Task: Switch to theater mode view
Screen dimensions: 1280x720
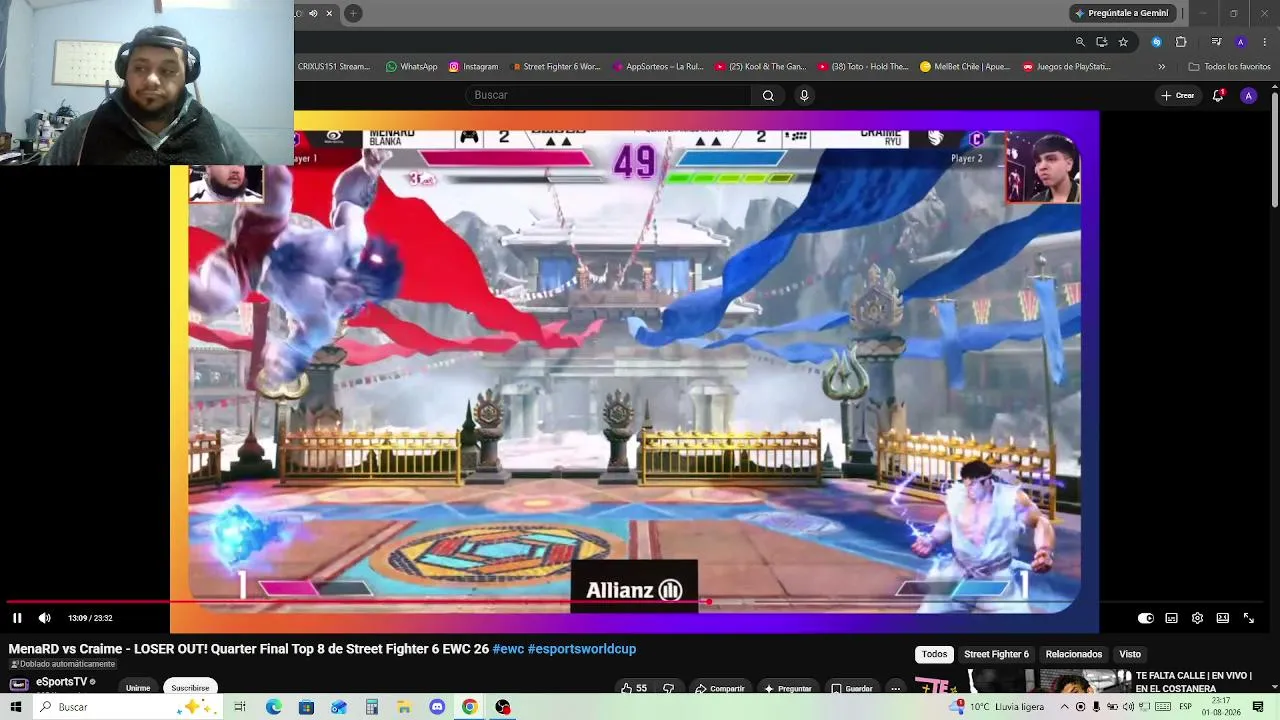Action: click(1223, 618)
